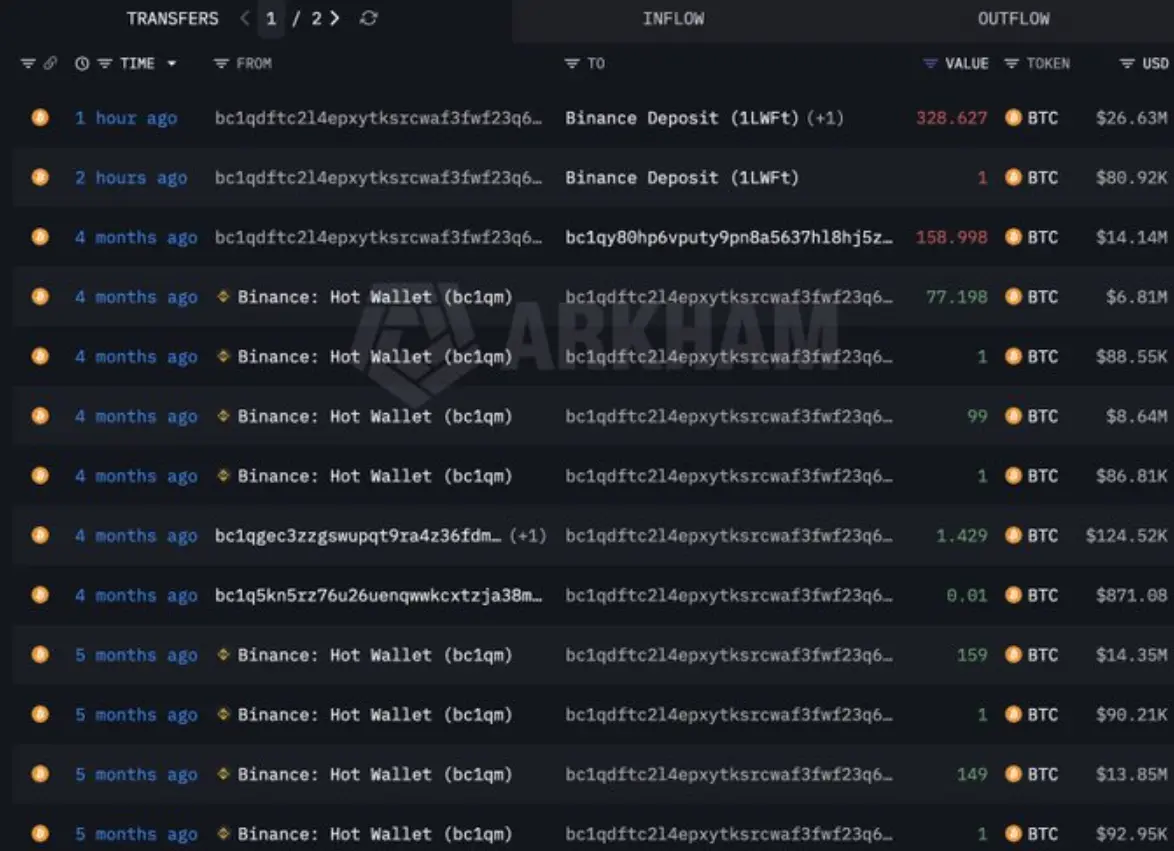Click the transaction icon of the 149 BTC row
This screenshot has width=1174, height=851.
tap(40, 774)
